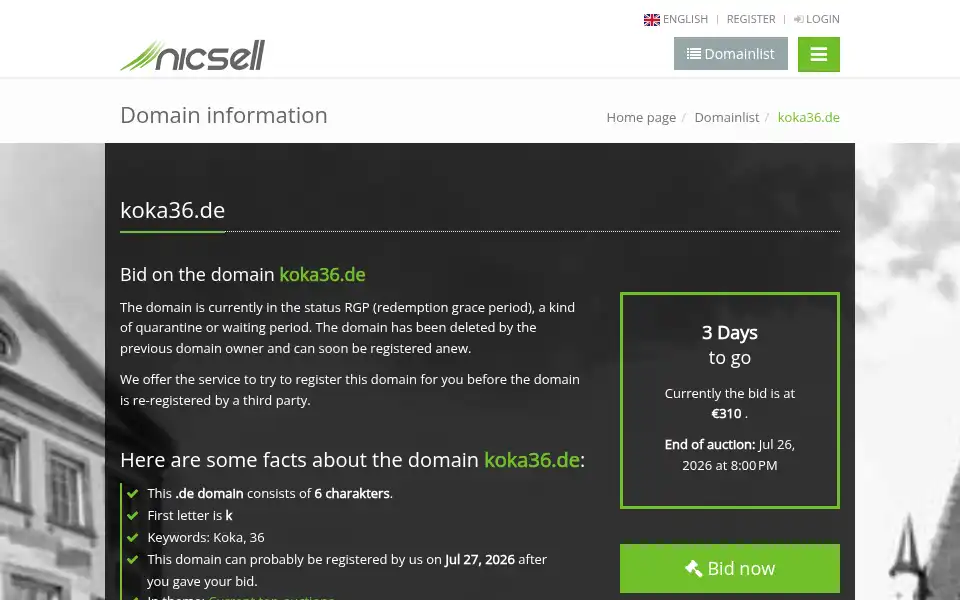Click the End of auction date text

[x=730, y=455]
